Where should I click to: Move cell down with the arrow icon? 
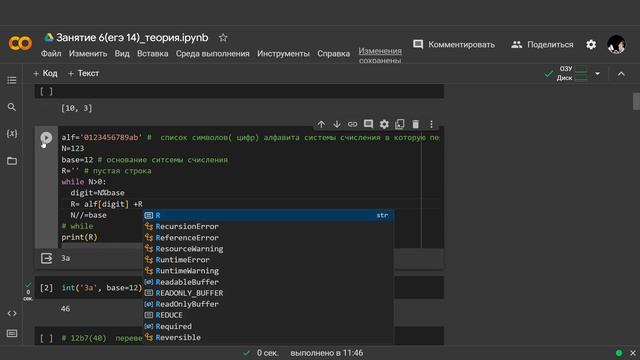pos(337,124)
